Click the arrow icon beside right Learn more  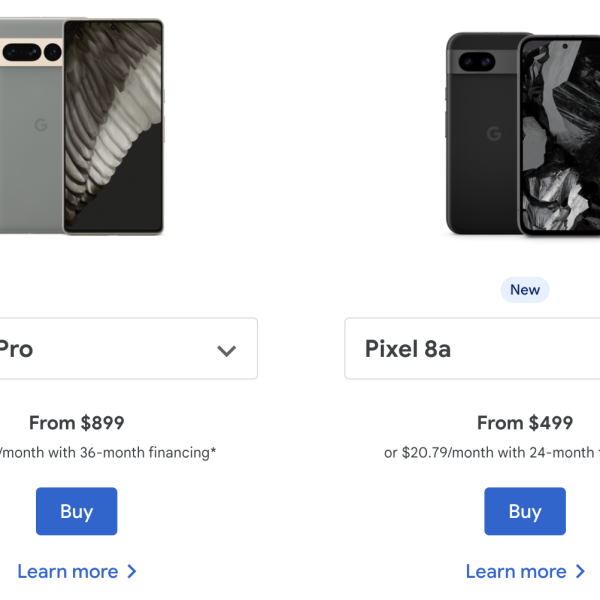pyautogui.click(x=580, y=572)
